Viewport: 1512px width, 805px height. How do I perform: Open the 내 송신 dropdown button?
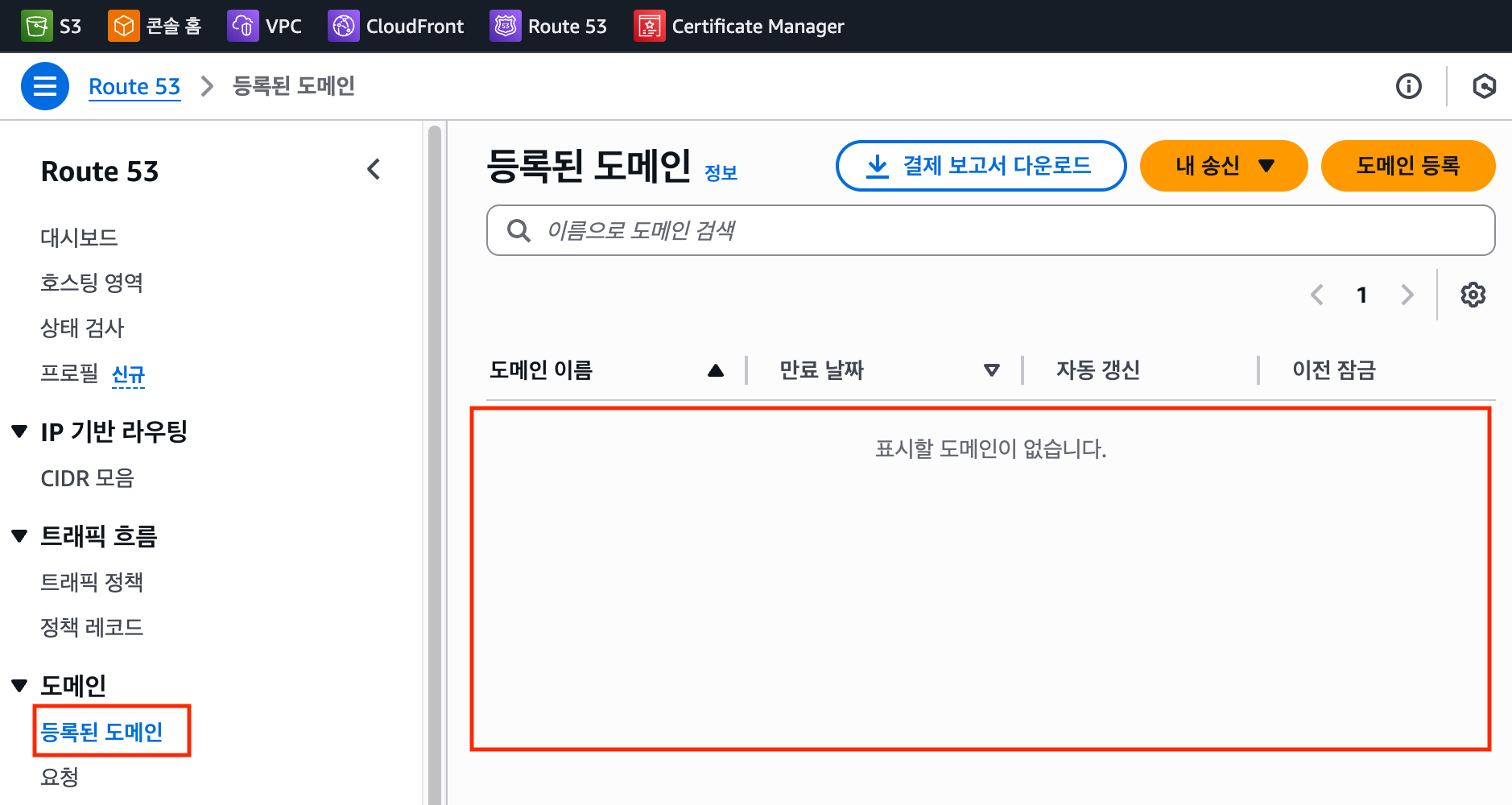(1223, 166)
